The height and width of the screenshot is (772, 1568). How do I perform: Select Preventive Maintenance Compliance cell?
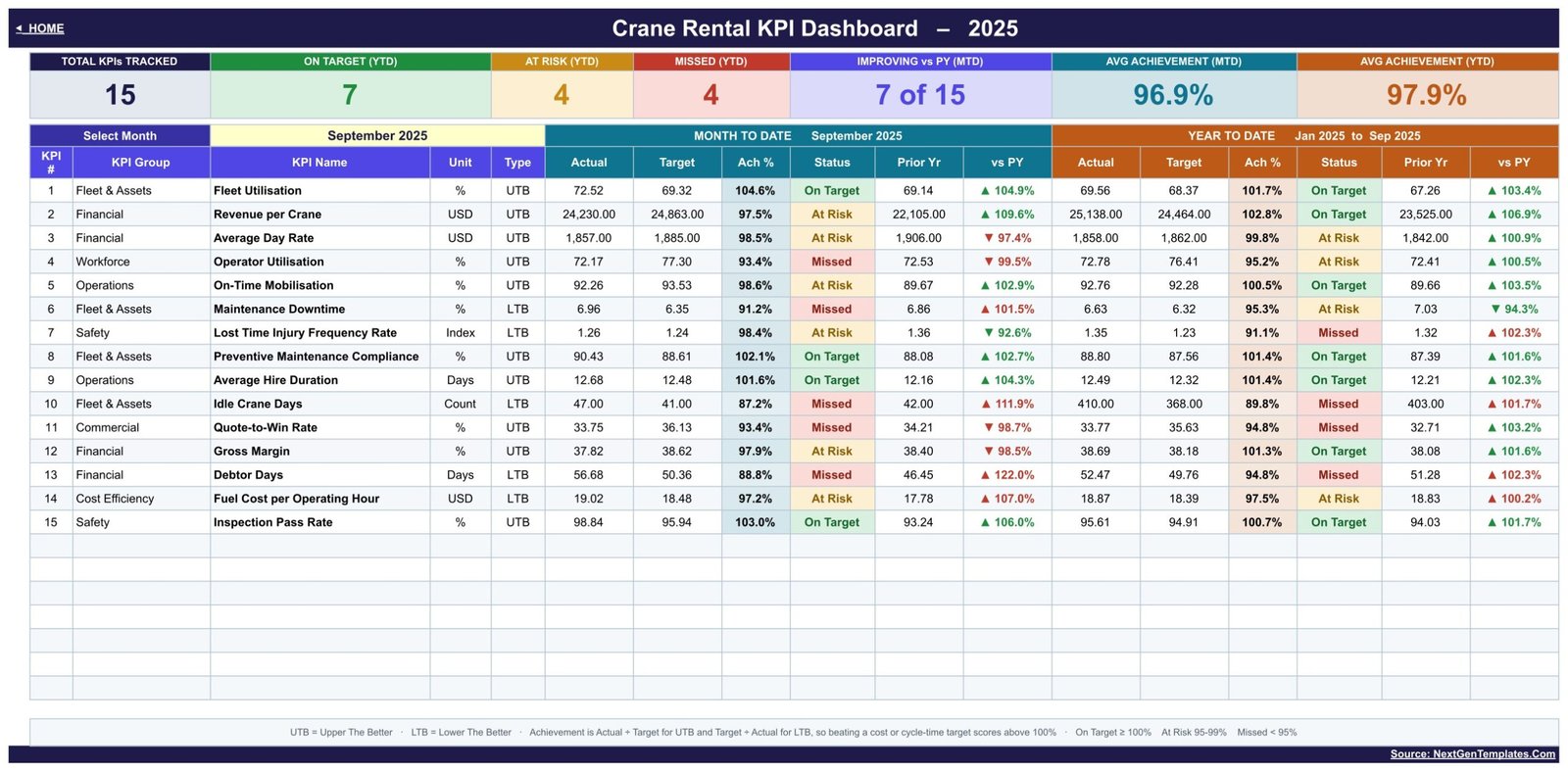(319, 357)
